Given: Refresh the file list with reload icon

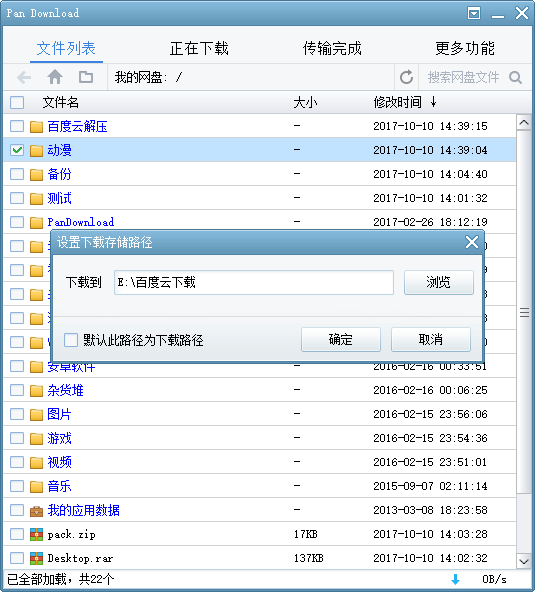Looking at the screenshot, I should (x=406, y=77).
